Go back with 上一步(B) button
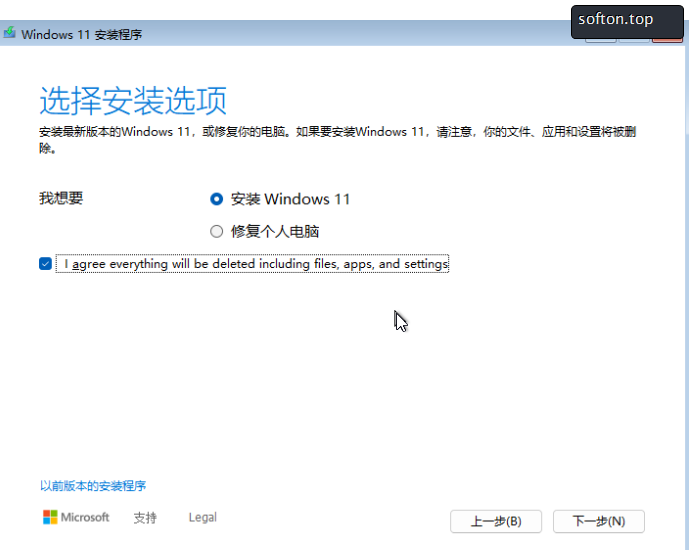The width and height of the screenshot is (689, 550). (x=496, y=521)
